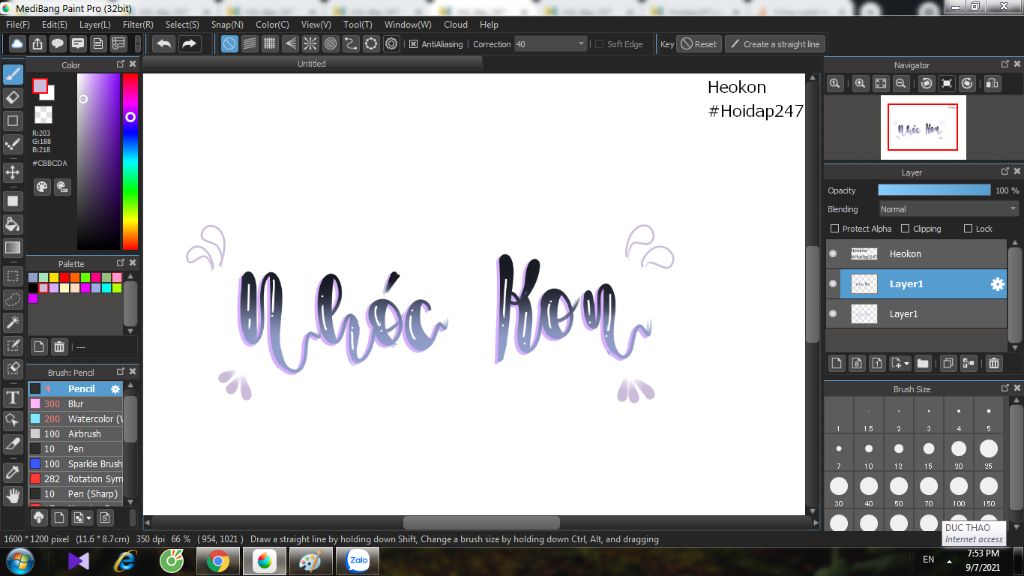Undock the Color panel
1024x576 pixels.
click(120, 64)
